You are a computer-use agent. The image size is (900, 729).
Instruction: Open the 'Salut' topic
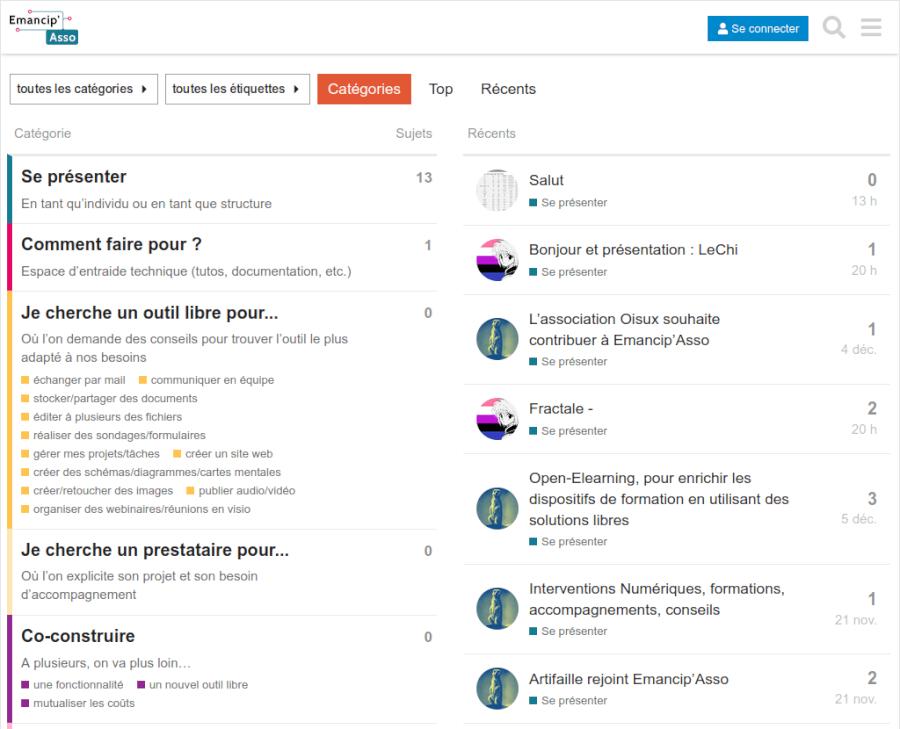546,180
